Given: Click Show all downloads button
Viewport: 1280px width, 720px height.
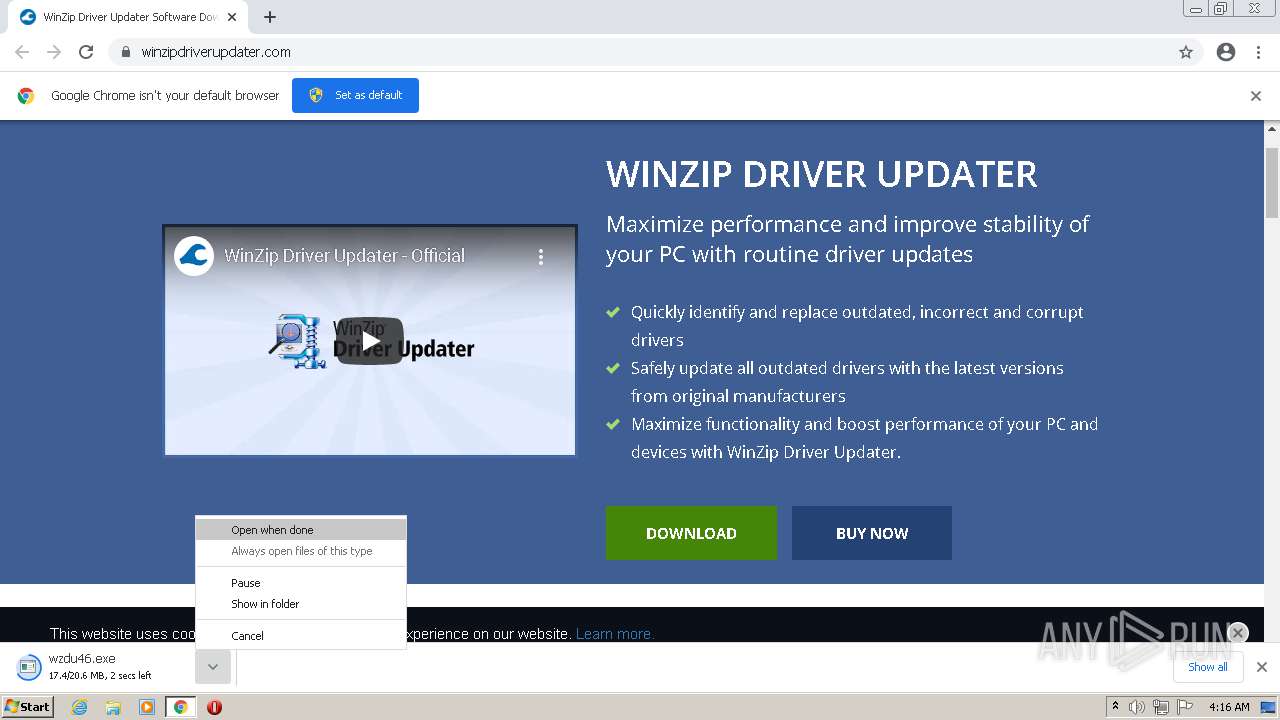Looking at the screenshot, I should pyautogui.click(x=1207, y=667).
